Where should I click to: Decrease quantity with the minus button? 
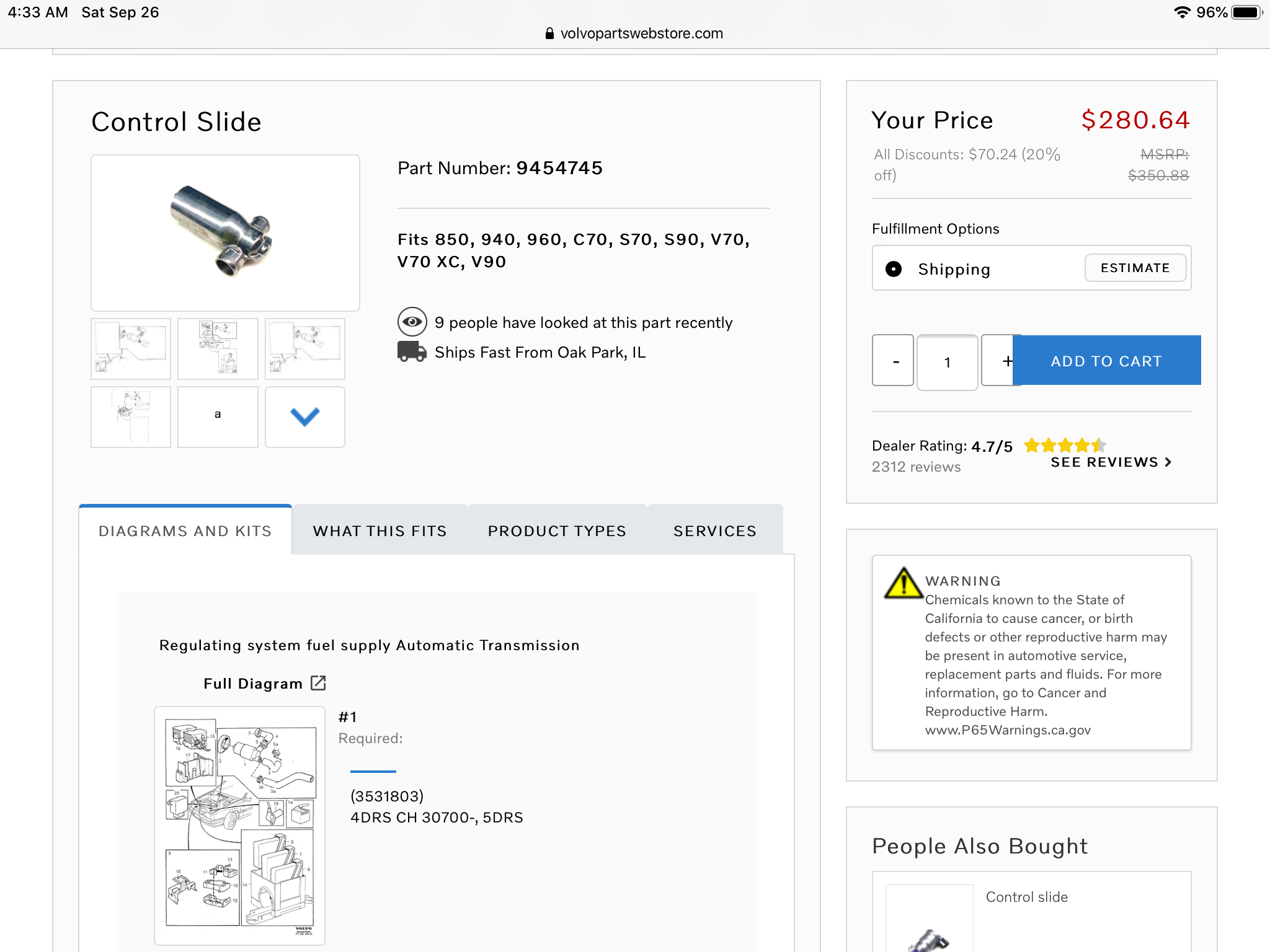pyautogui.click(x=893, y=361)
